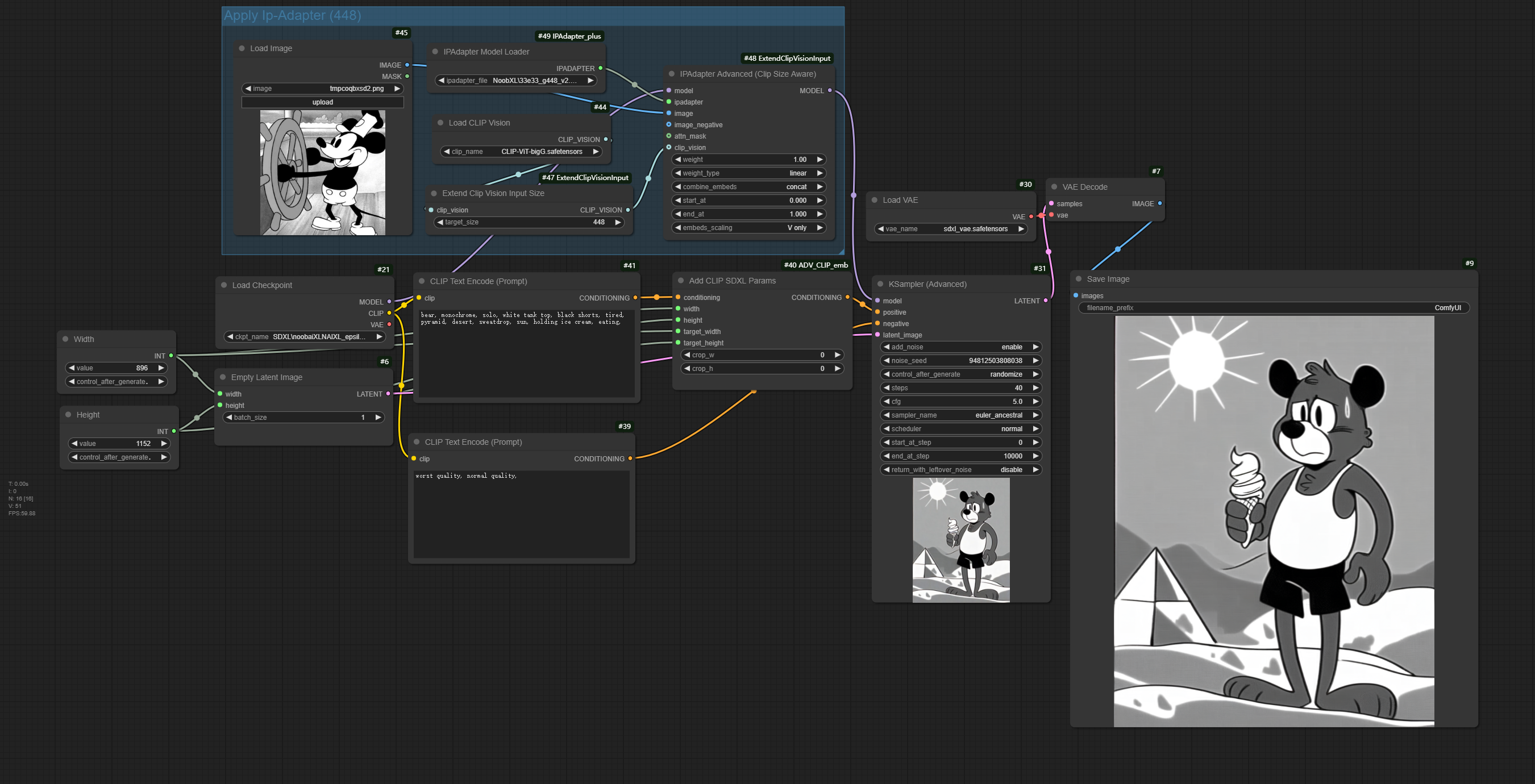Collapse the Width node dot
Viewport: 1535px width, 784px height.
[65, 339]
